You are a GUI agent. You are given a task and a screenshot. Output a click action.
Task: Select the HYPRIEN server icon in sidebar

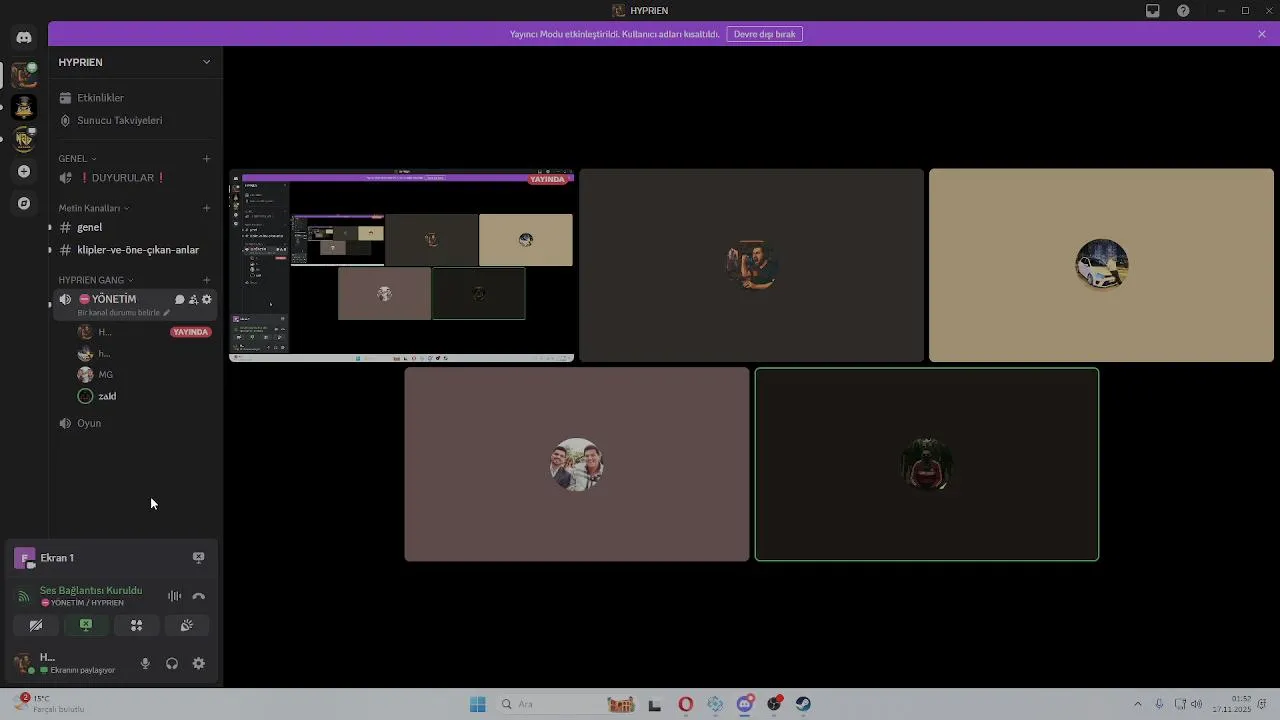click(24, 75)
